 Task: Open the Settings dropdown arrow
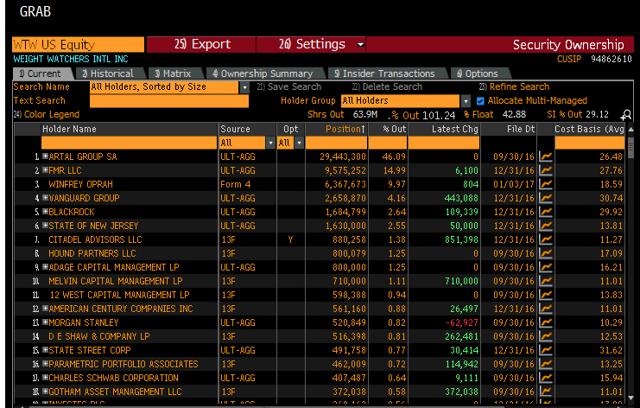tap(360, 44)
